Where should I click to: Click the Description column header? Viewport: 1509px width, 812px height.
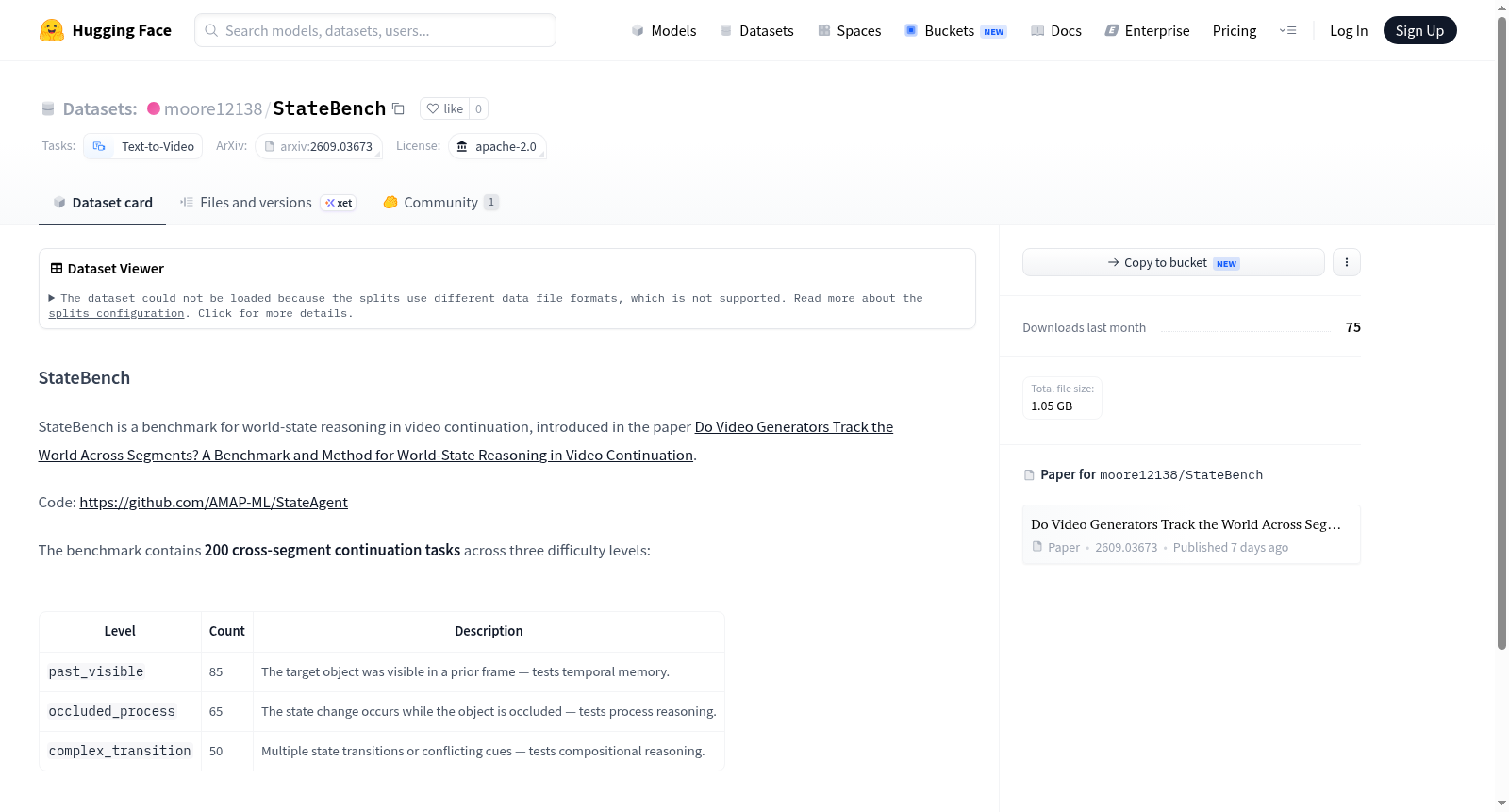coord(489,631)
